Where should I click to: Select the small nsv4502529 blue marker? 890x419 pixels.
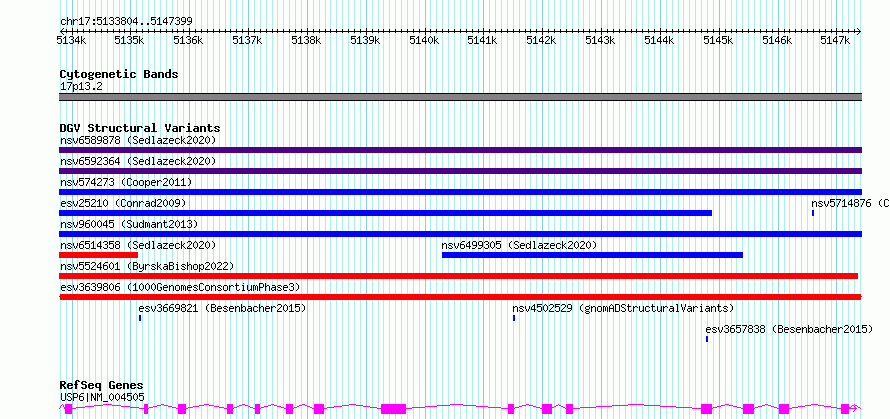click(x=514, y=318)
